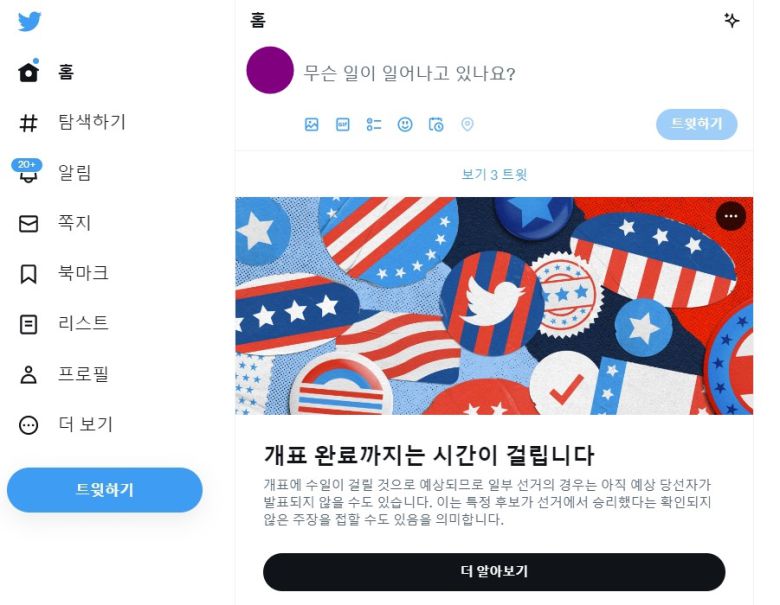This screenshot has height=605, width=780.
Task: Open 알림 bell with 20+ badge
Action: pos(27,171)
